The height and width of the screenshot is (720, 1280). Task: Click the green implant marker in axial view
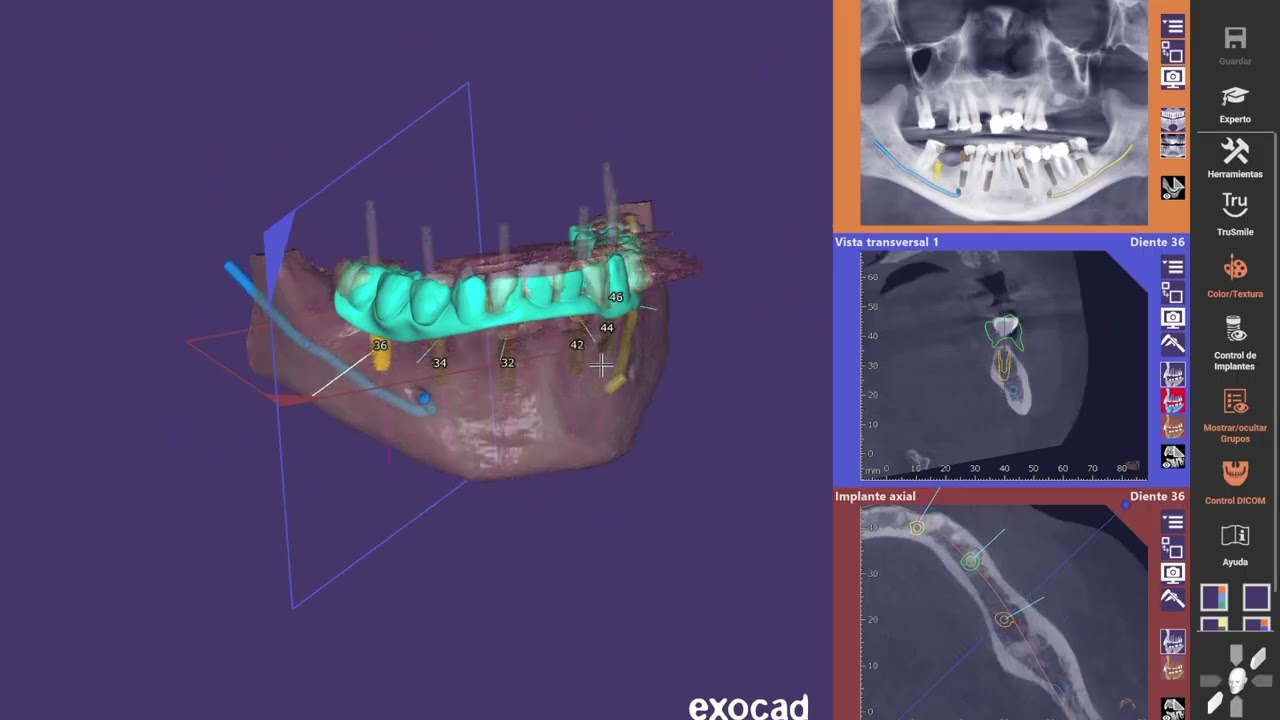tap(970, 562)
